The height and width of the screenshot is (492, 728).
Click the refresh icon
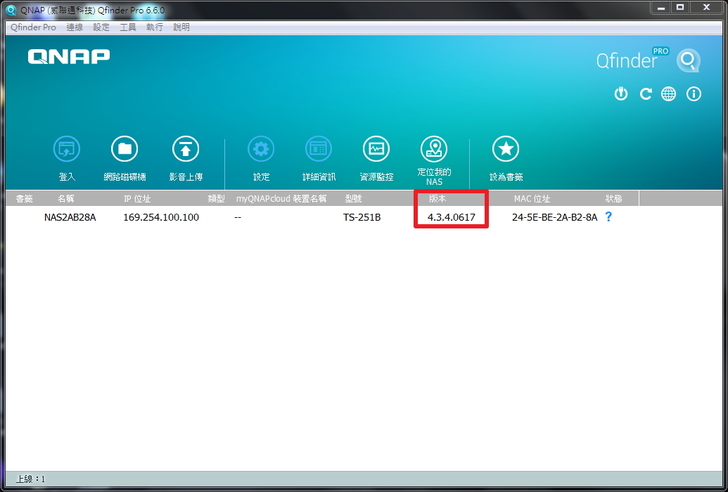645,94
